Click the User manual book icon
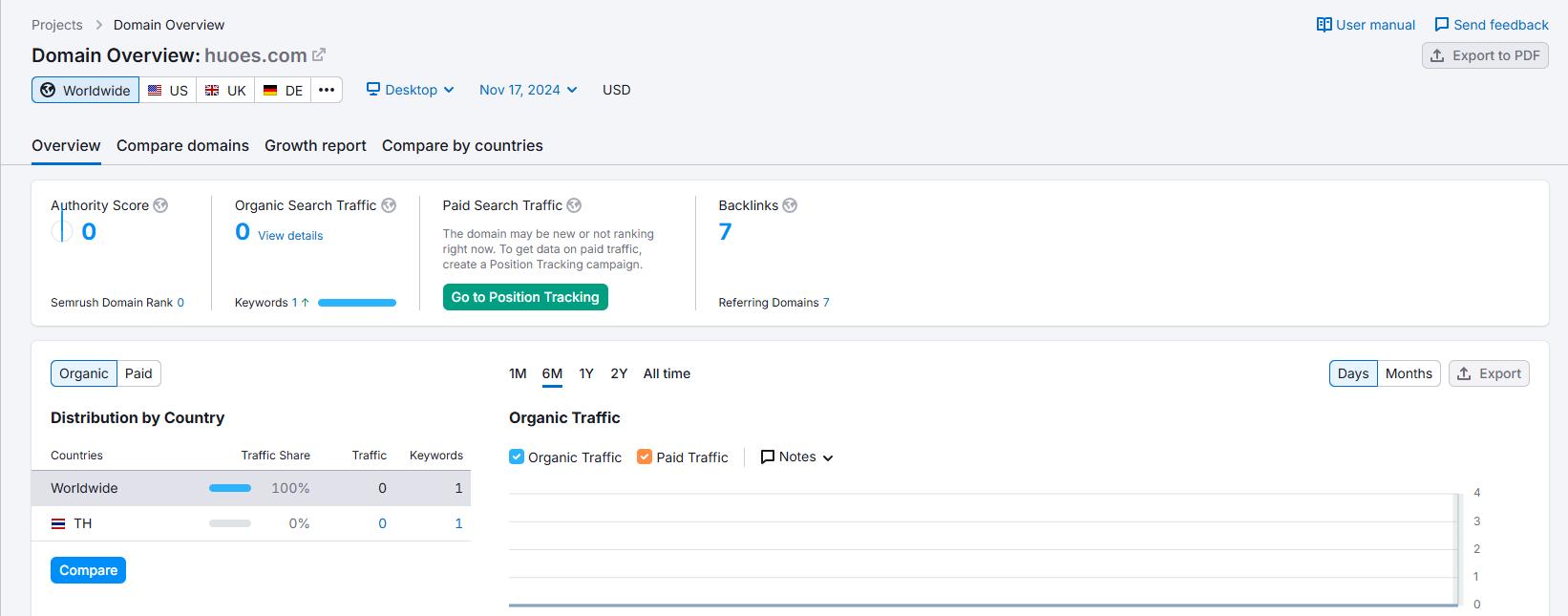 pos(1324,25)
